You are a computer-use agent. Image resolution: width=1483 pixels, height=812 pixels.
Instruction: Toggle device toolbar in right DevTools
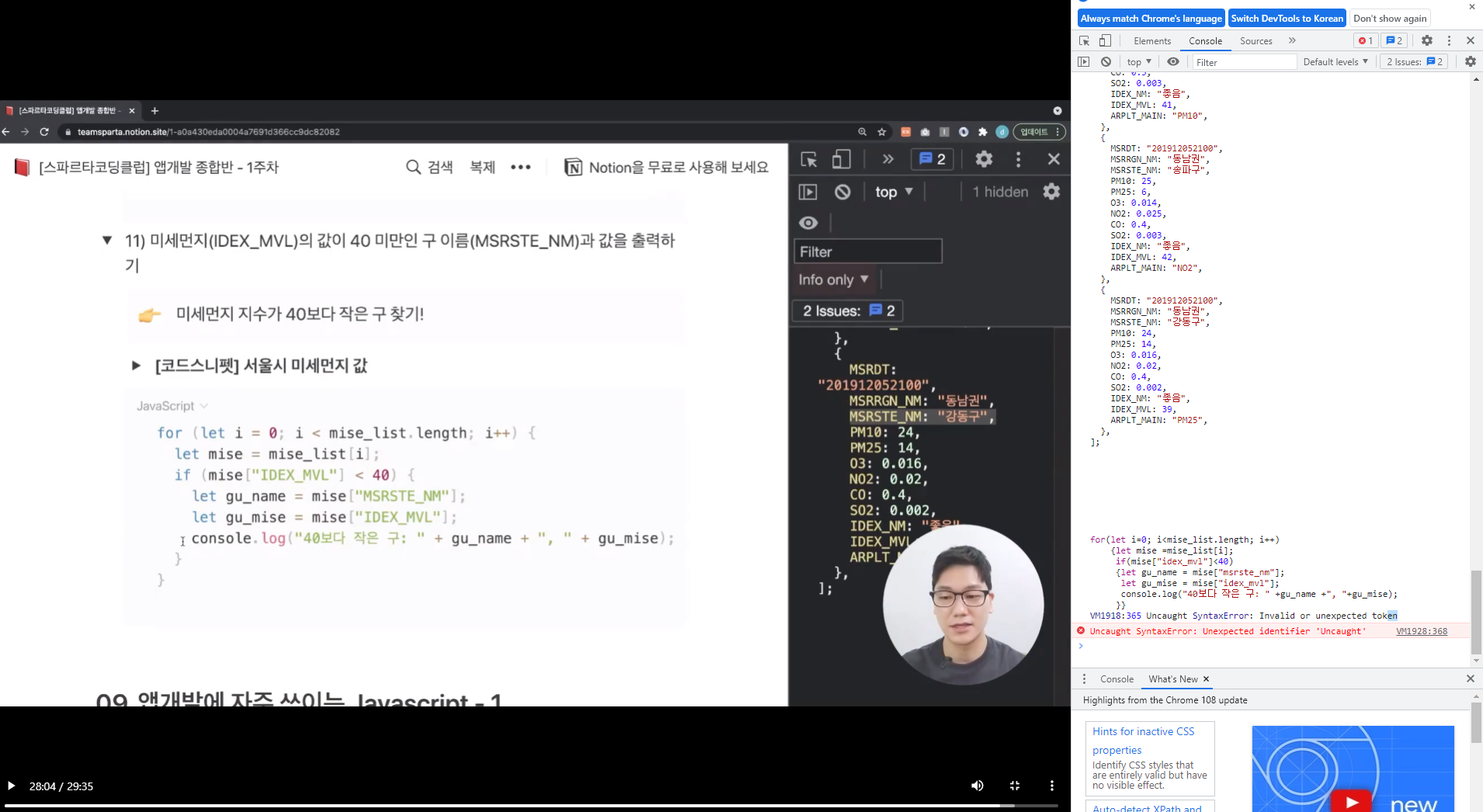tap(1105, 40)
